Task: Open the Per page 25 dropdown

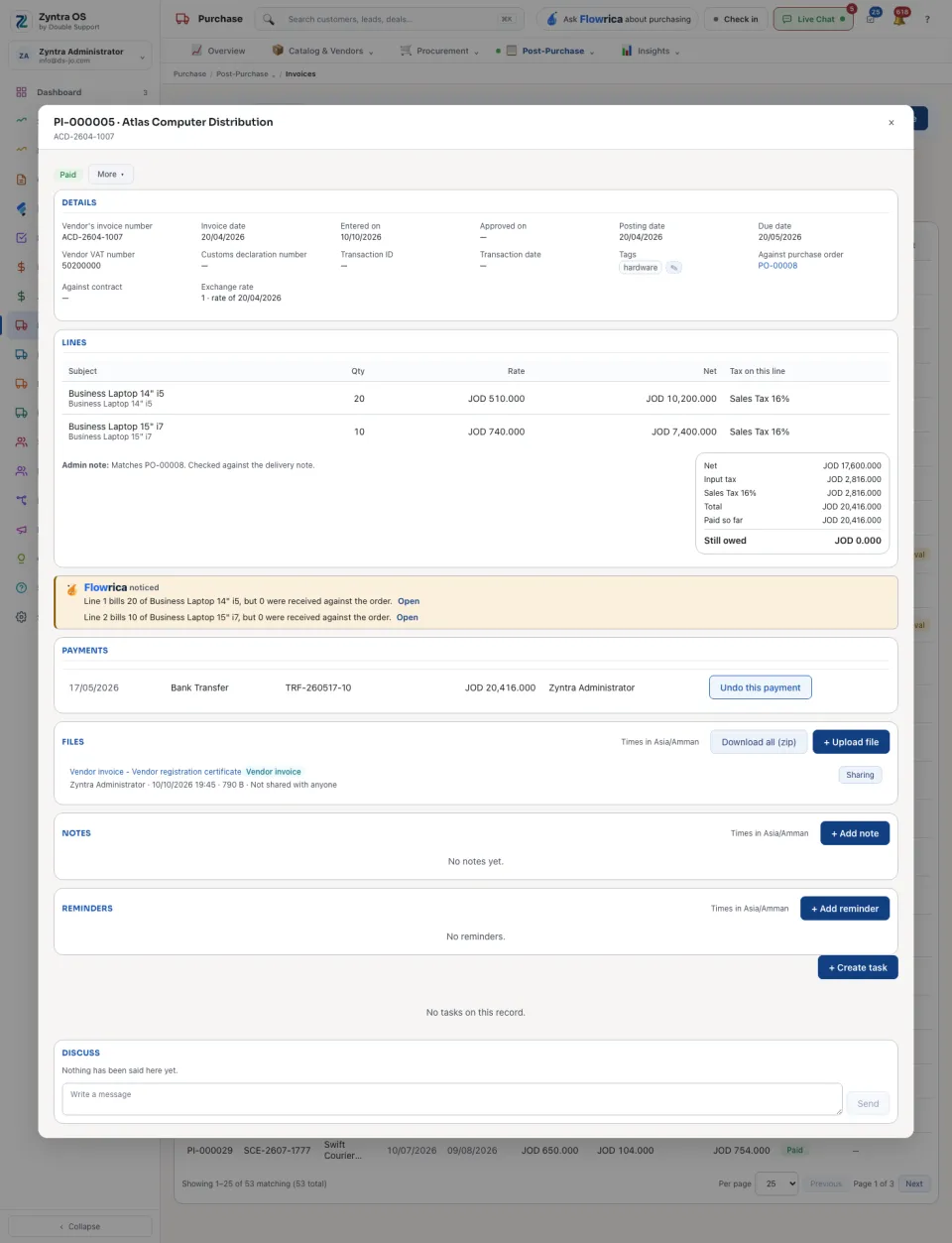Action: [776, 1183]
